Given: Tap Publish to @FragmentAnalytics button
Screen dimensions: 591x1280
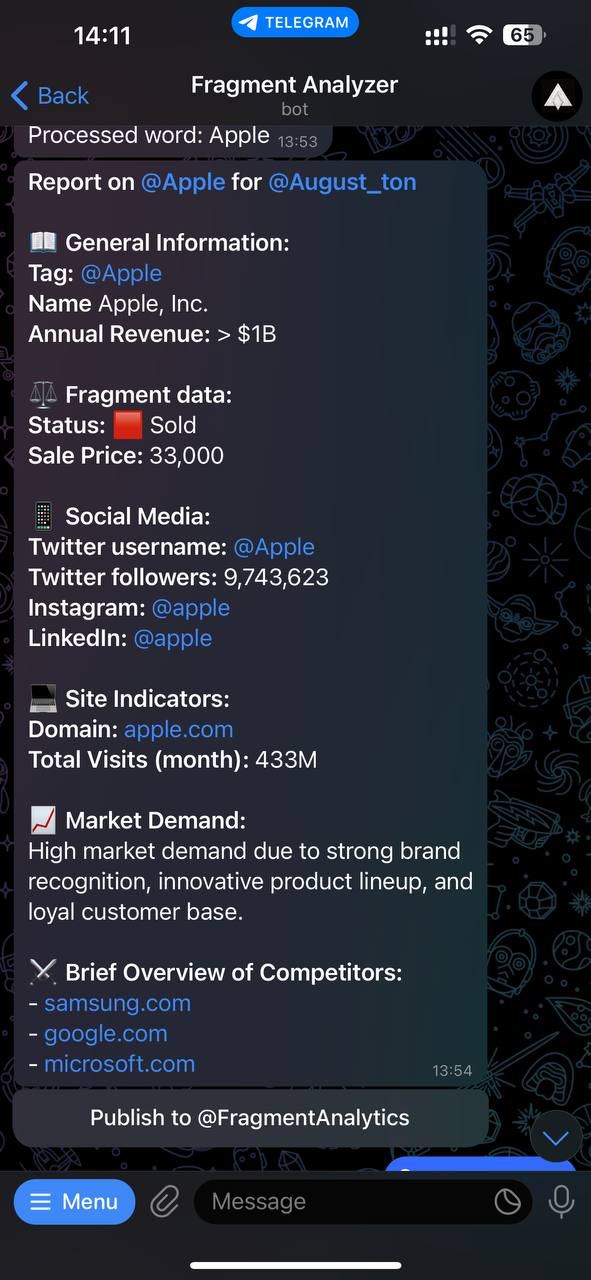Looking at the screenshot, I should pyautogui.click(x=250, y=1118).
